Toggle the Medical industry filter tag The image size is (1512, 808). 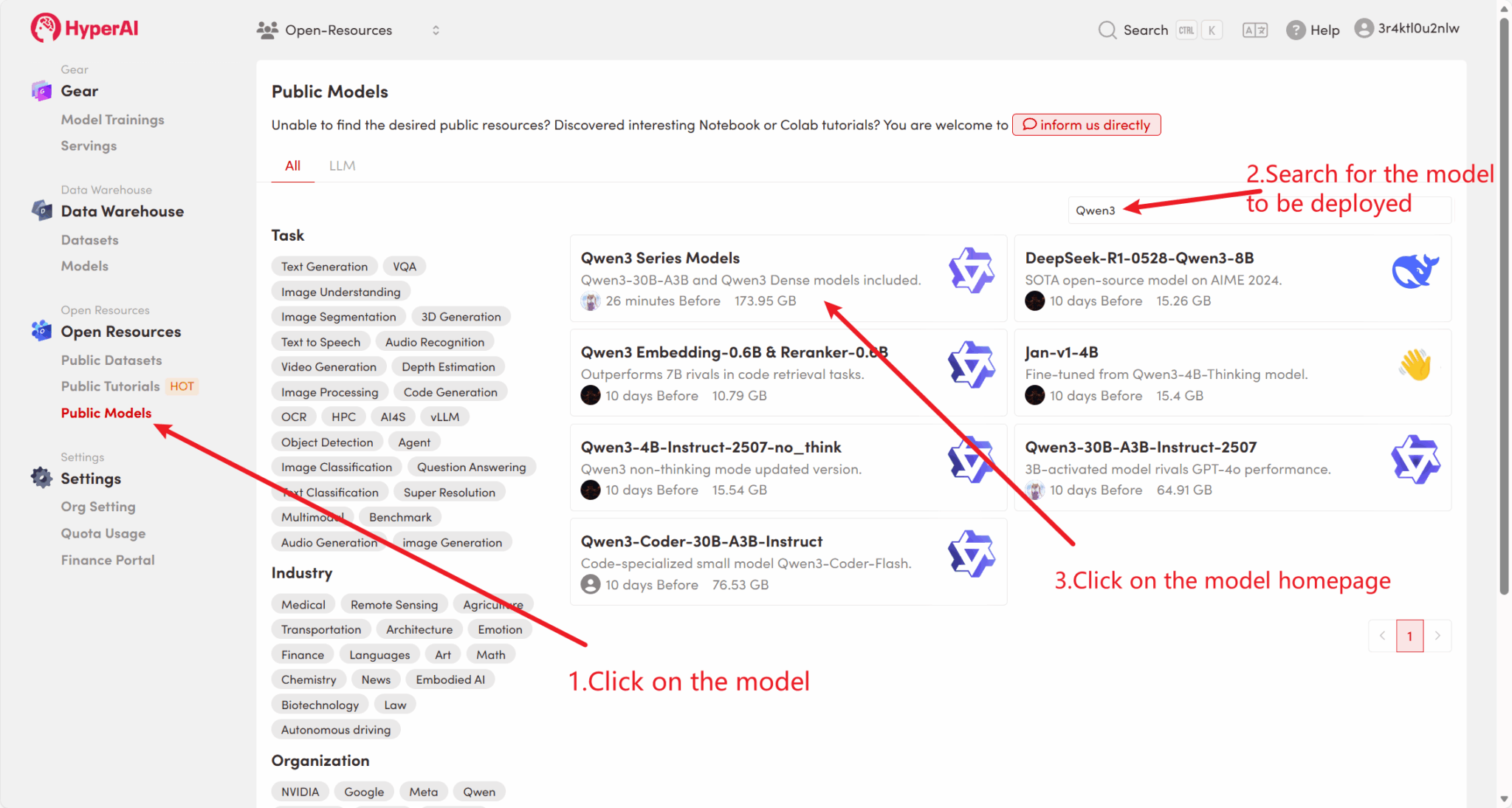(x=303, y=605)
